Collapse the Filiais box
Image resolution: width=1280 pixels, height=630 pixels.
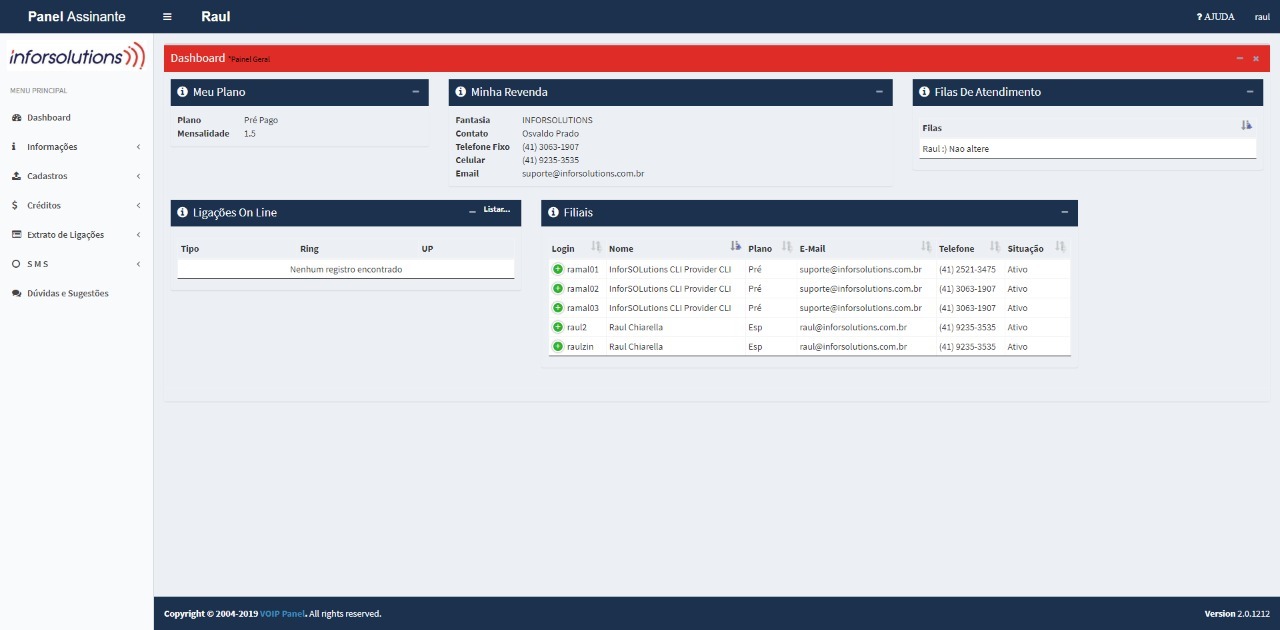pyautogui.click(x=1065, y=212)
